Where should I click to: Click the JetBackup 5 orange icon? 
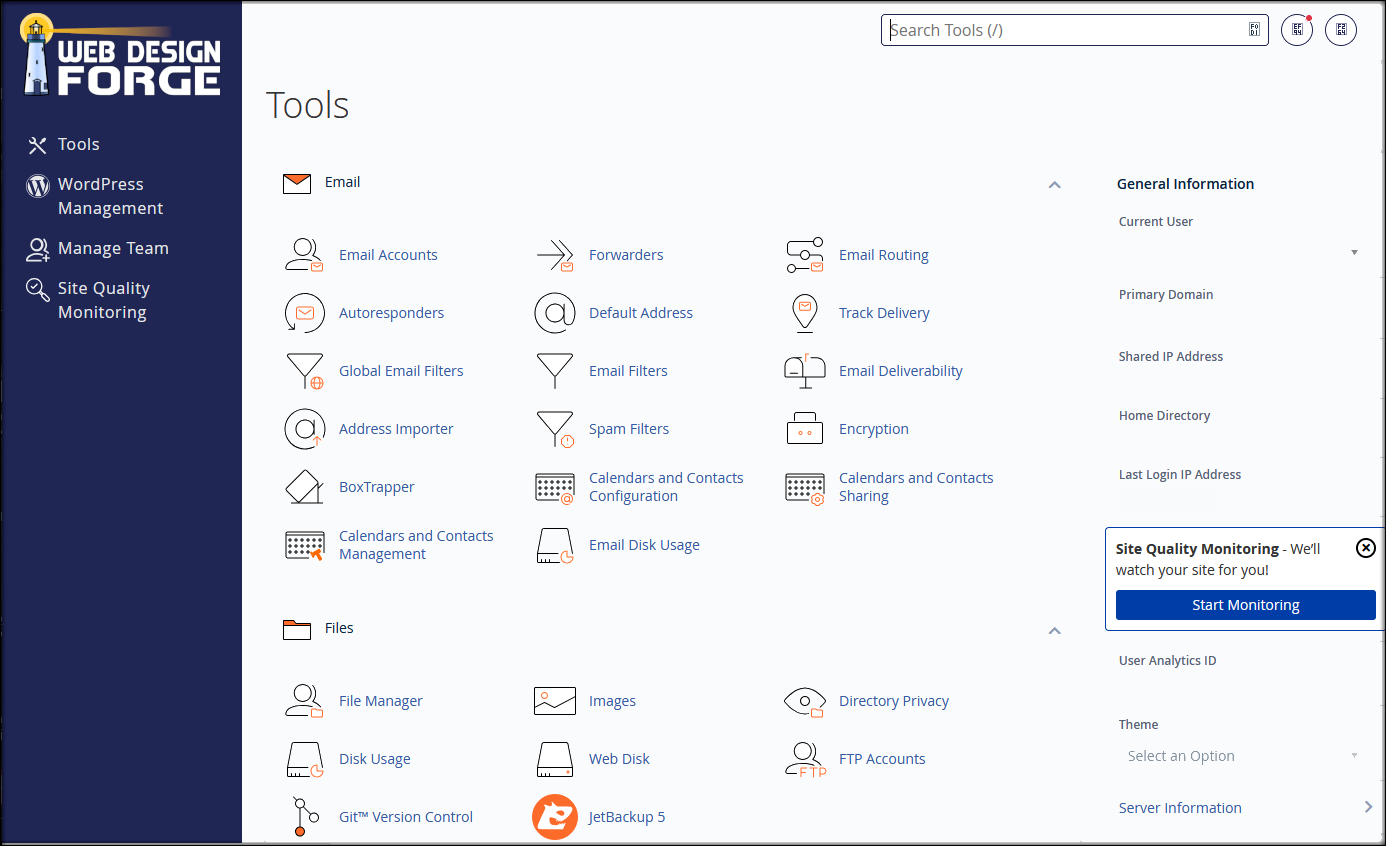tap(554, 817)
